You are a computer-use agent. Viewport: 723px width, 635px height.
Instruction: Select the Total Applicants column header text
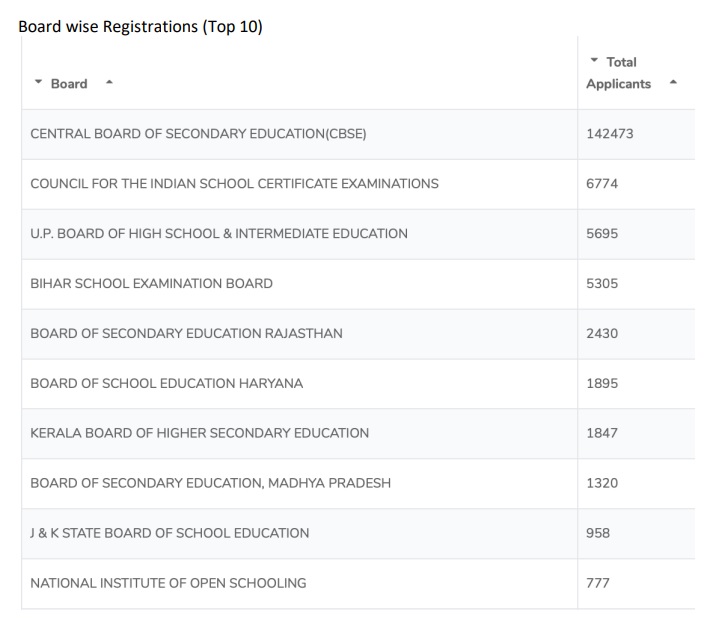pos(619,73)
